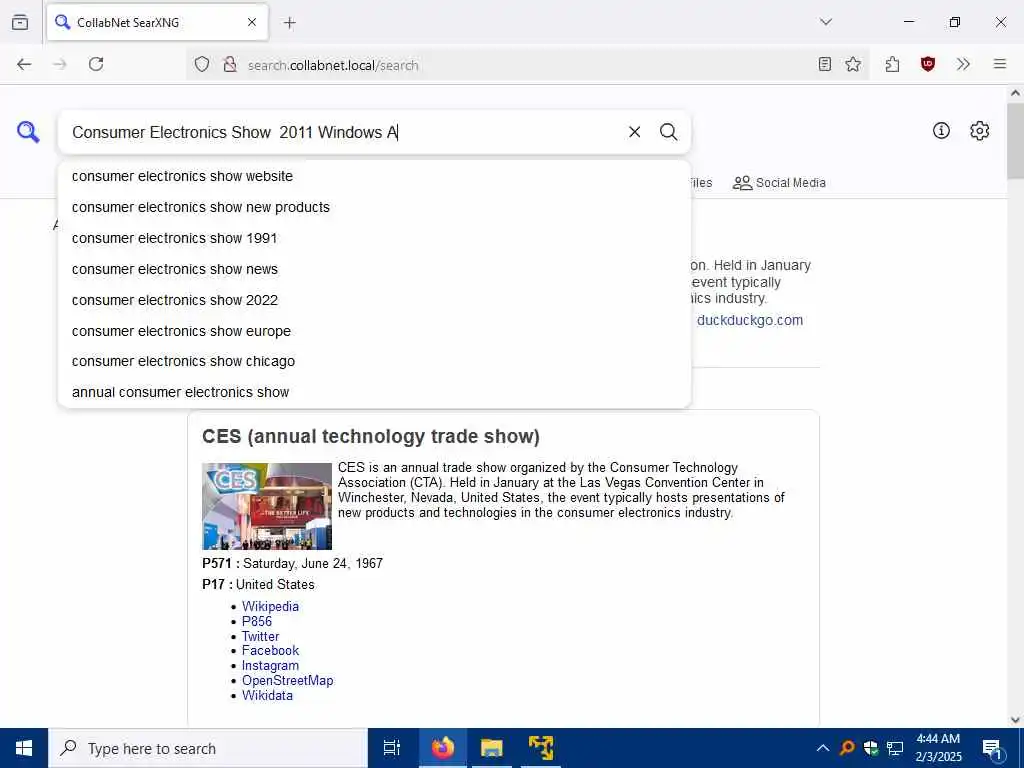Click the page vertical scrollbar thumb
Viewport: 1024px width, 768px height.
(1015, 140)
